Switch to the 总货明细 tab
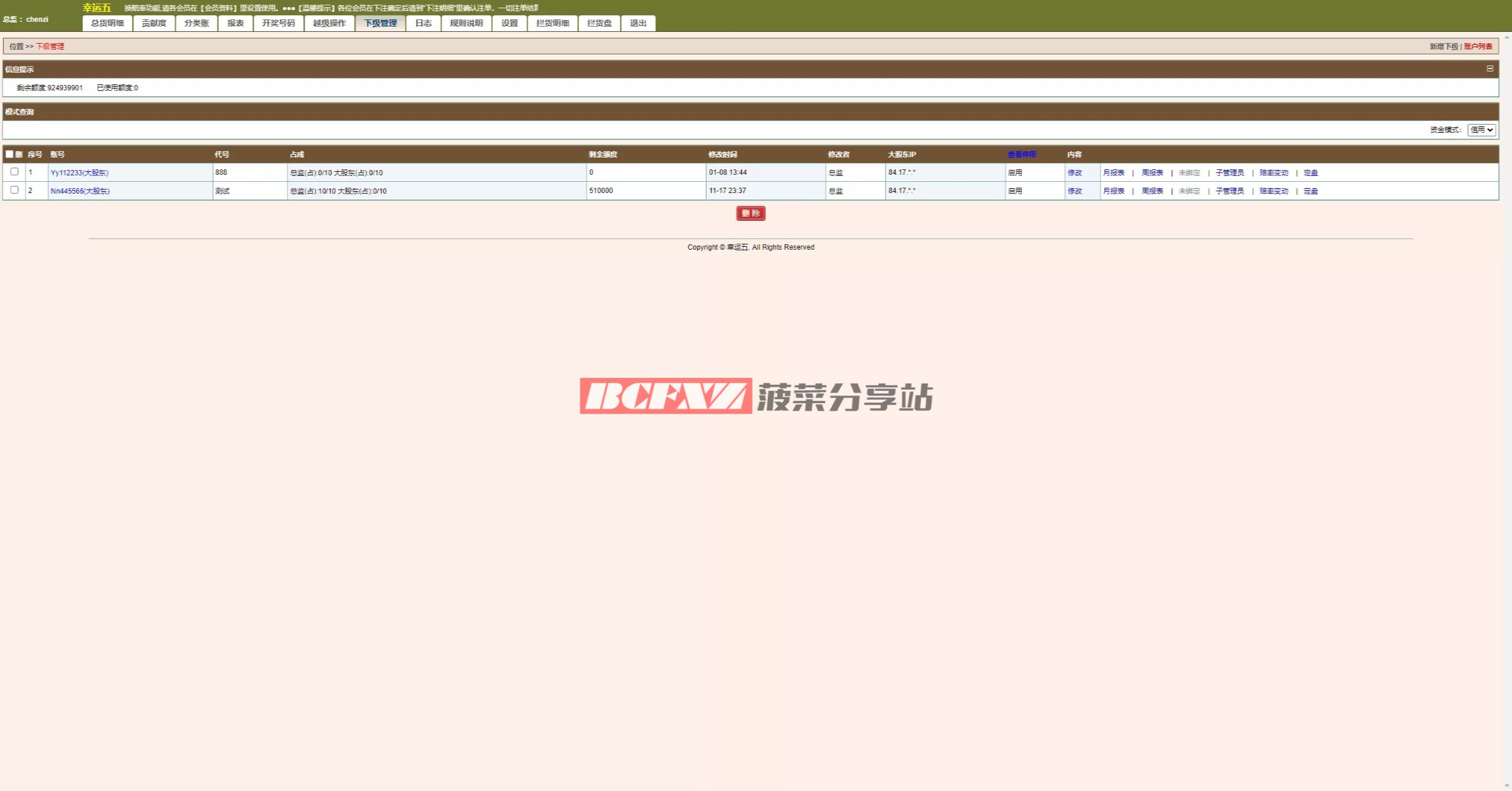The width and height of the screenshot is (1512, 791). click(x=107, y=23)
